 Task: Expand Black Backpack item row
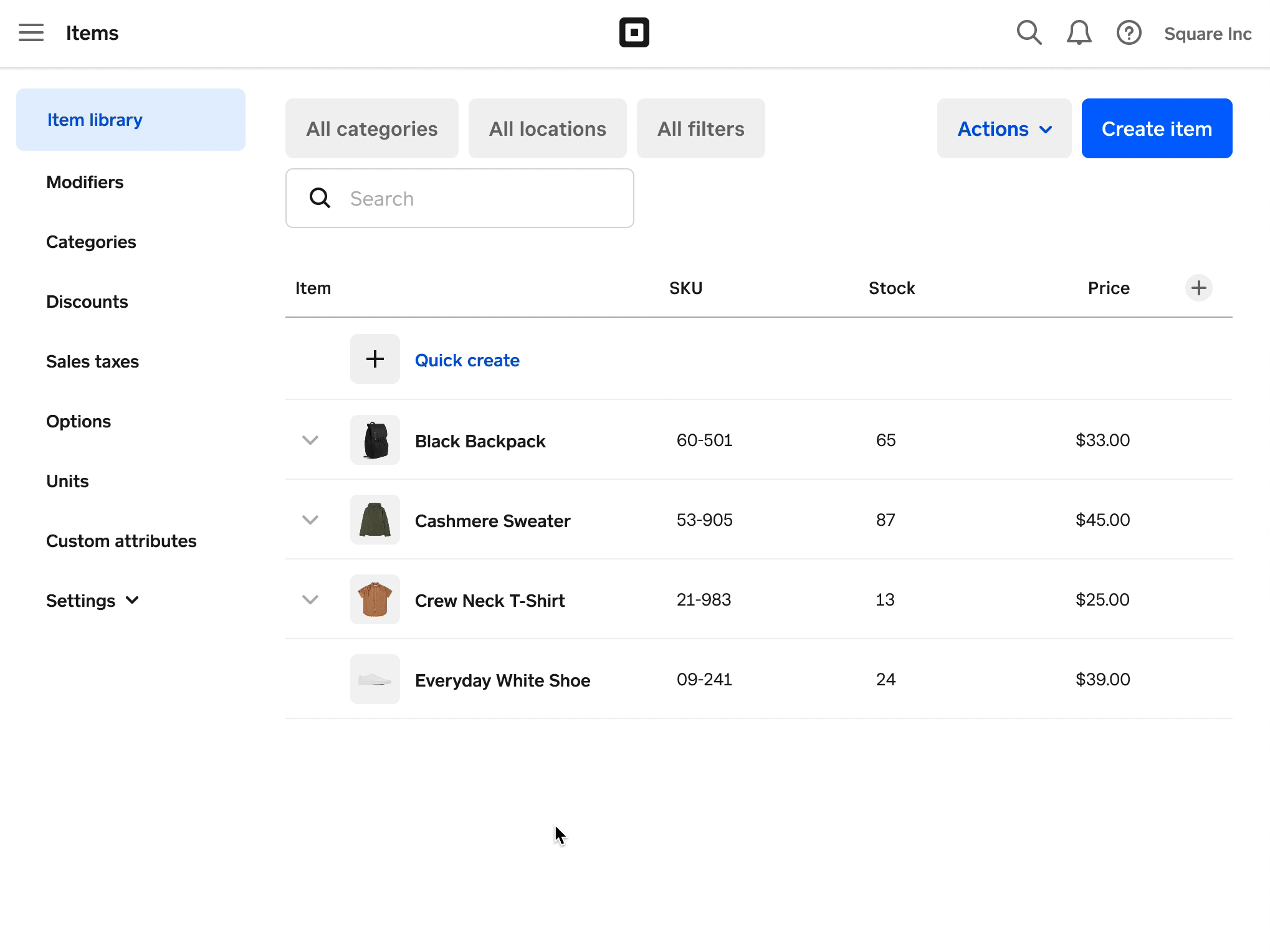click(x=309, y=439)
